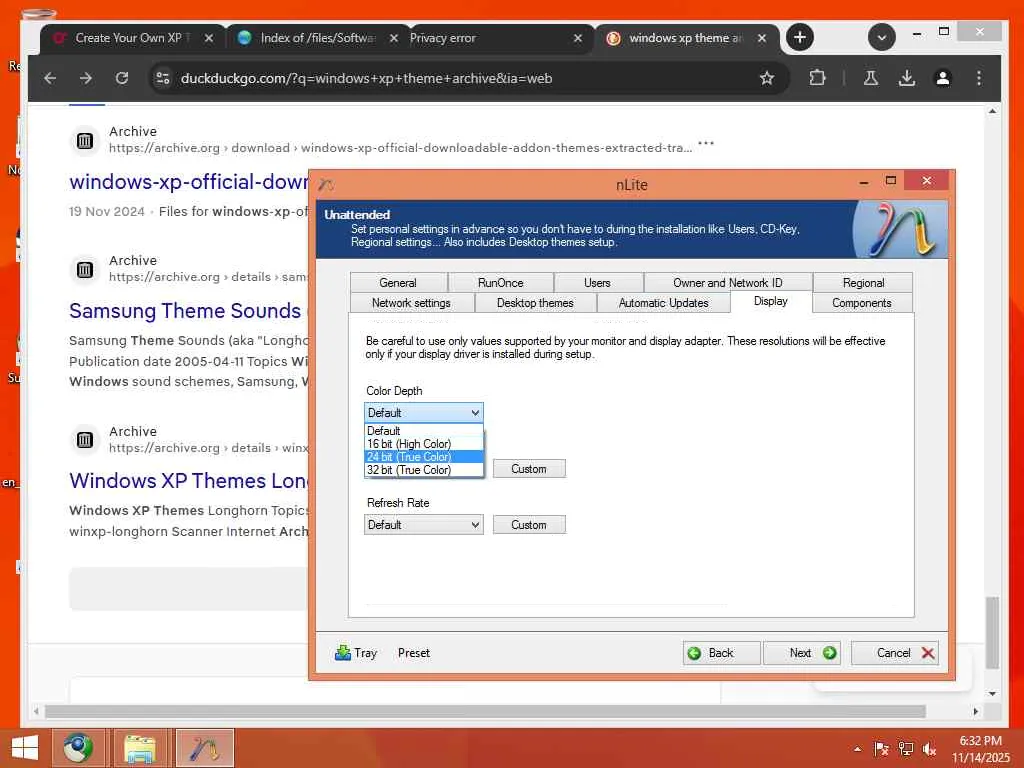
Task: Open site information icon in address bar
Action: click(163, 78)
